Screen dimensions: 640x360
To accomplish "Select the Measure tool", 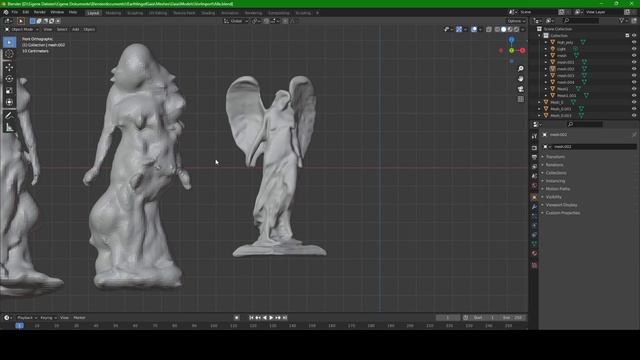I will click(9, 128).
